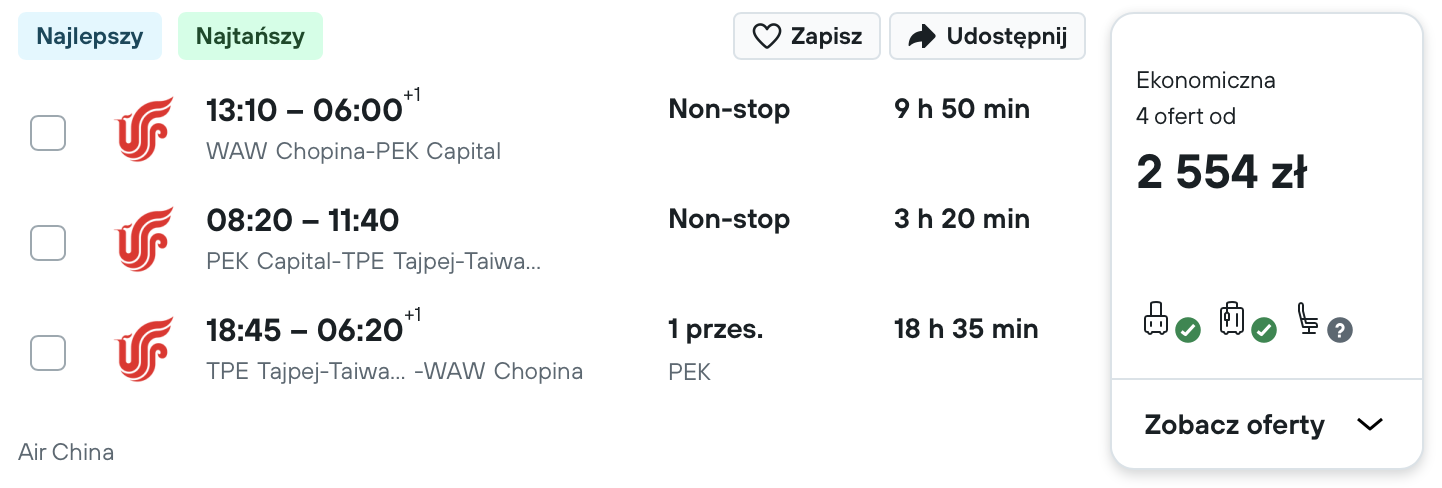
Task: Click Air China logo on TPE-WAW flight
Action: 145,349
